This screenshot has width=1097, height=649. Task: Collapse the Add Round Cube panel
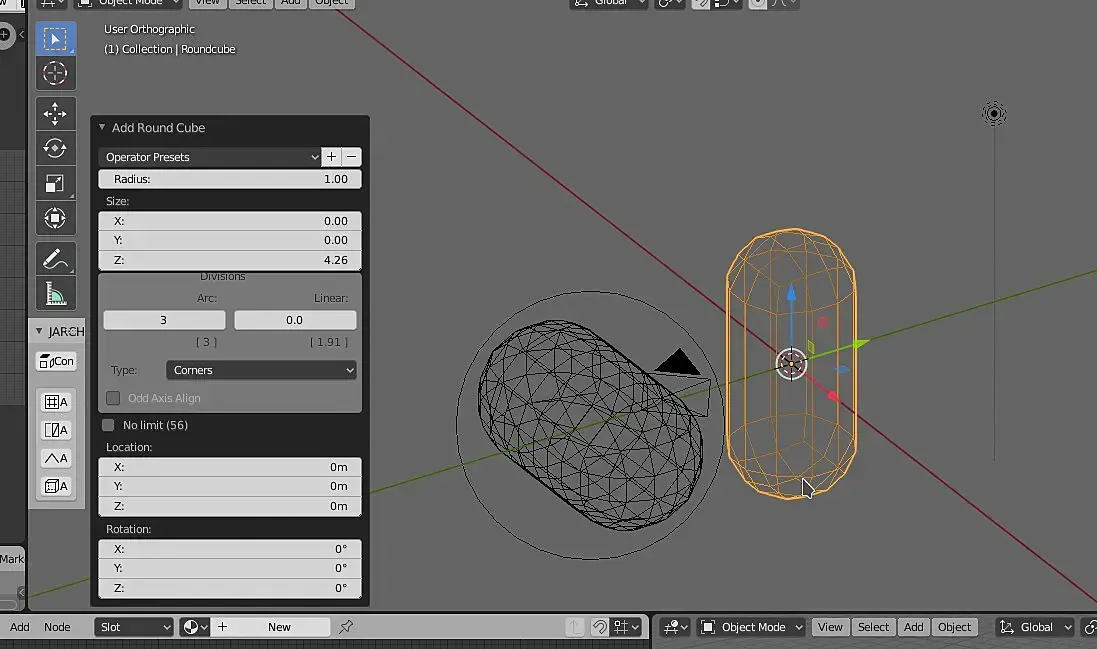(x=102, y=127)
